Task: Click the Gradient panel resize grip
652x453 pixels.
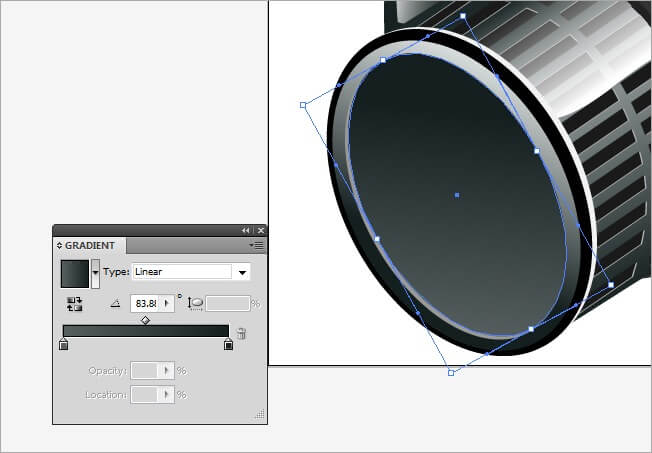Action: click(x=260, y=413)
